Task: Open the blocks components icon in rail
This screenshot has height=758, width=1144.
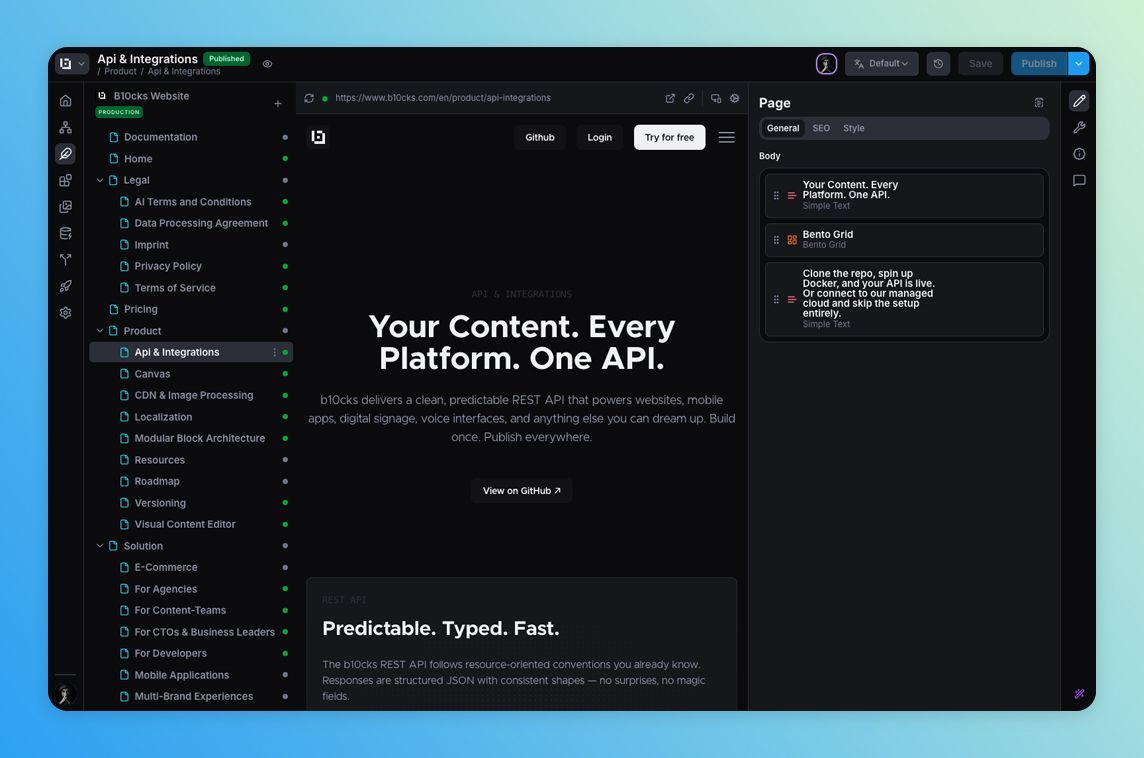Action: click(66, 180)
